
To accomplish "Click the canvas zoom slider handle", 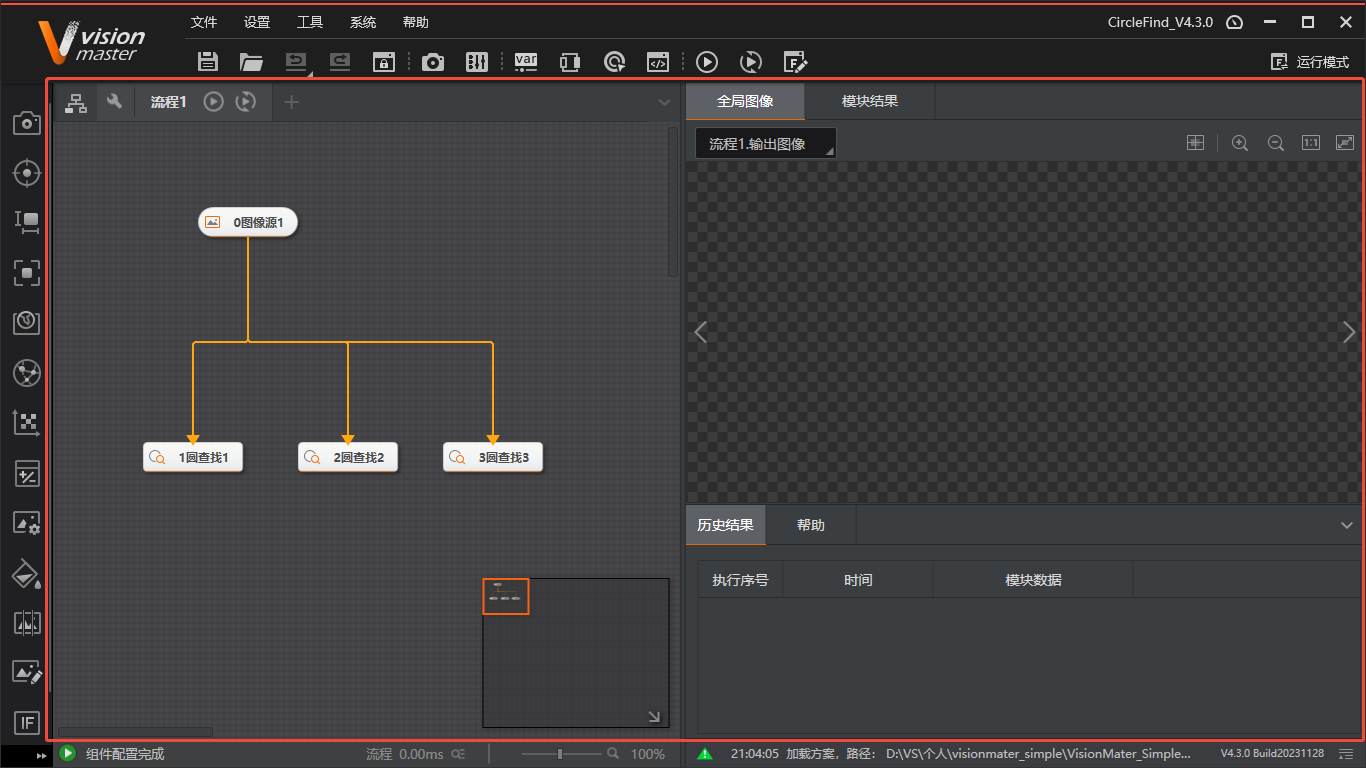I will 560,754.
